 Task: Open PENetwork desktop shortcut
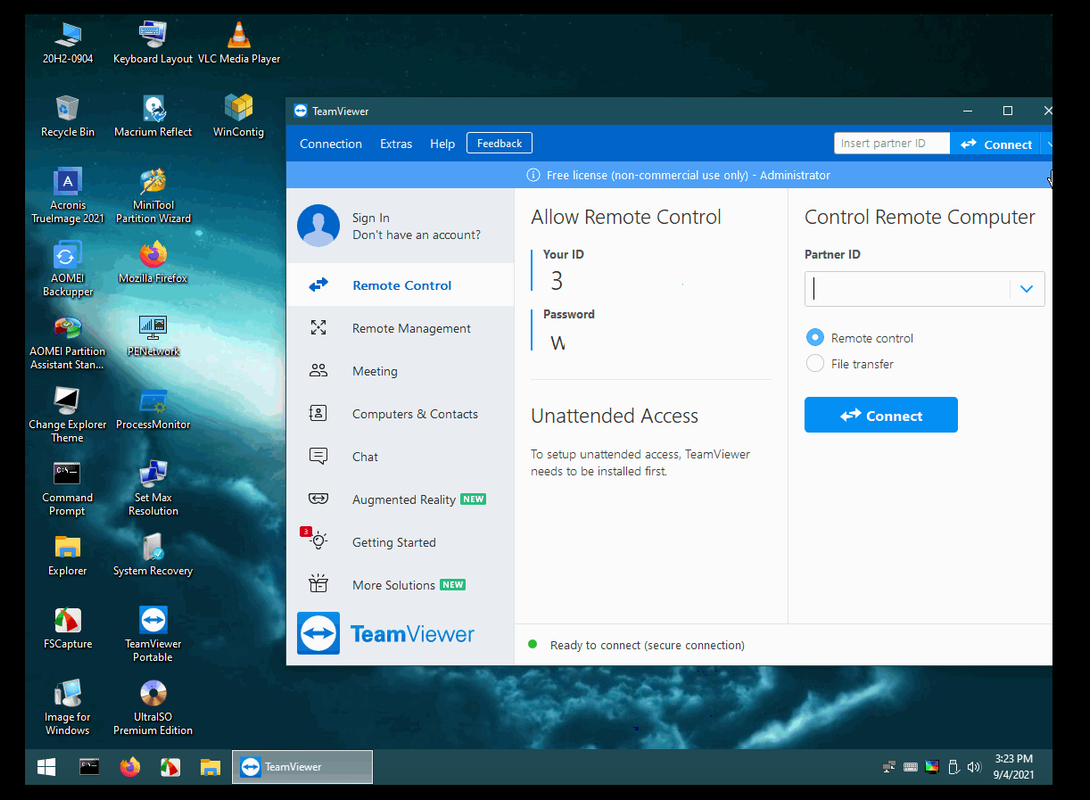pyautogui.click(x=153, y=336)
